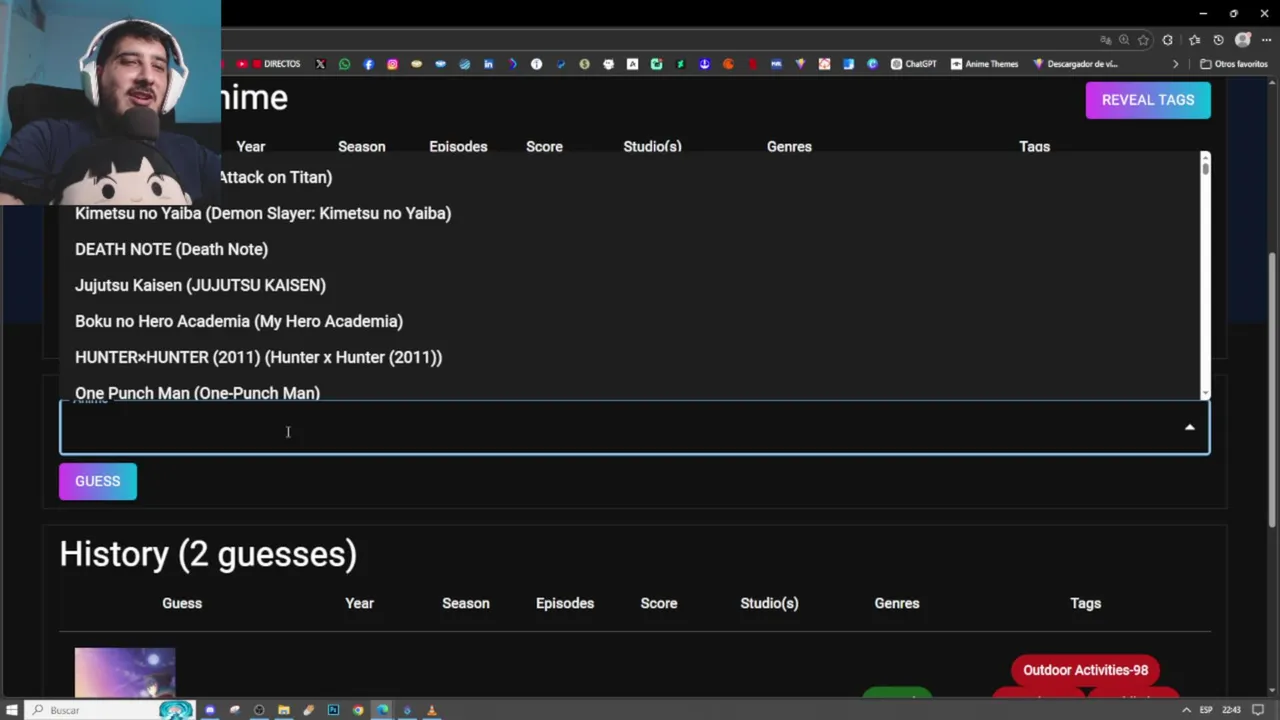
Task: Add this page to favorites with the star
Action: (x=1143, y=40)
